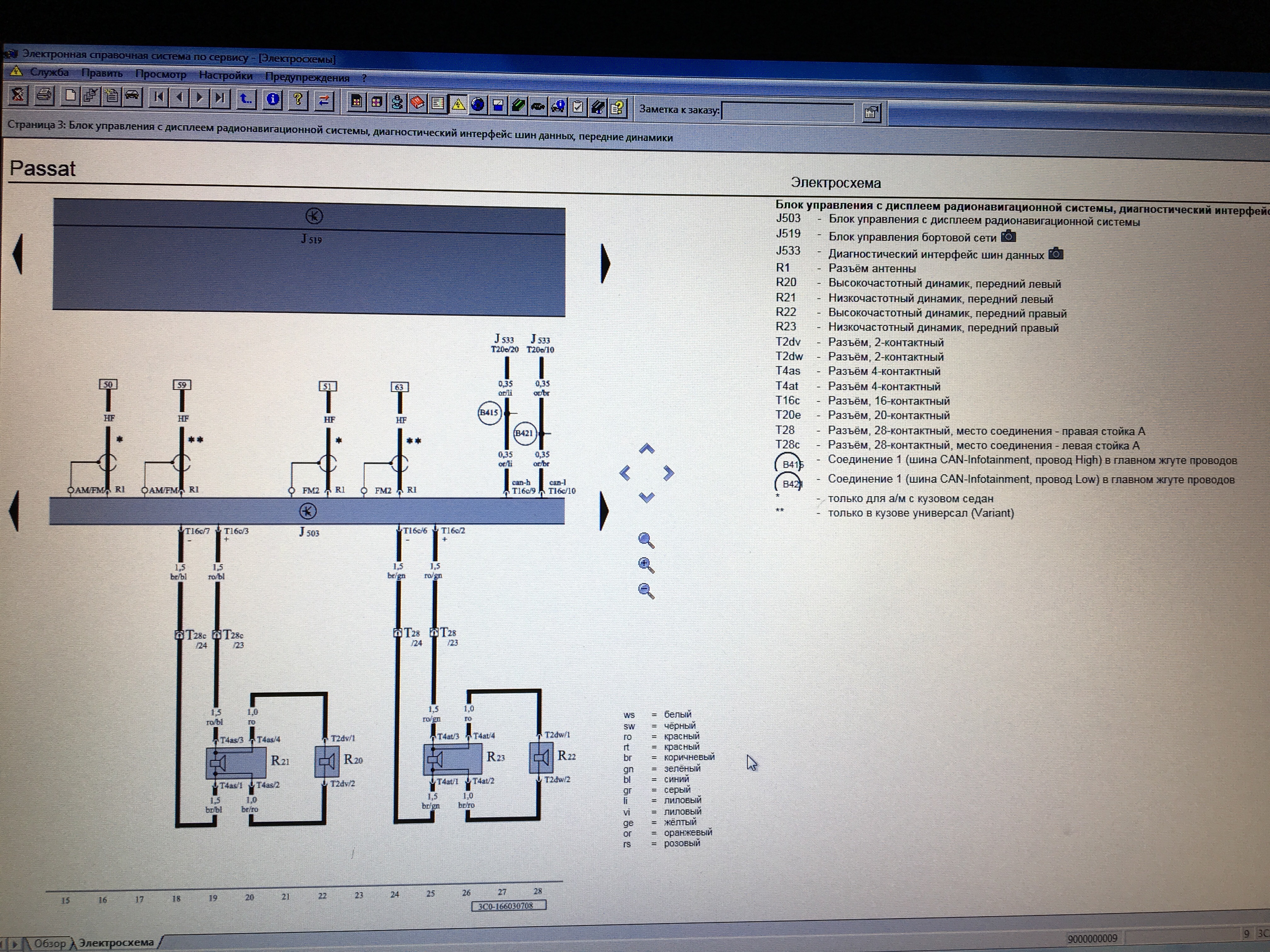The width and height of the screenshot is (1270, 952).
Task: Click the pan right blue chevron
Action: (x=668, y=473)
